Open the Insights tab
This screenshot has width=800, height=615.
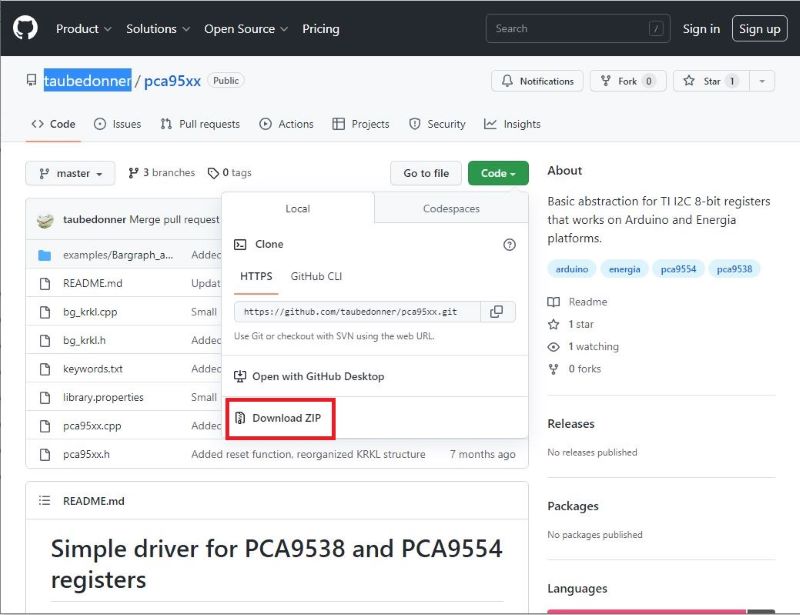[x=512, y=124]
